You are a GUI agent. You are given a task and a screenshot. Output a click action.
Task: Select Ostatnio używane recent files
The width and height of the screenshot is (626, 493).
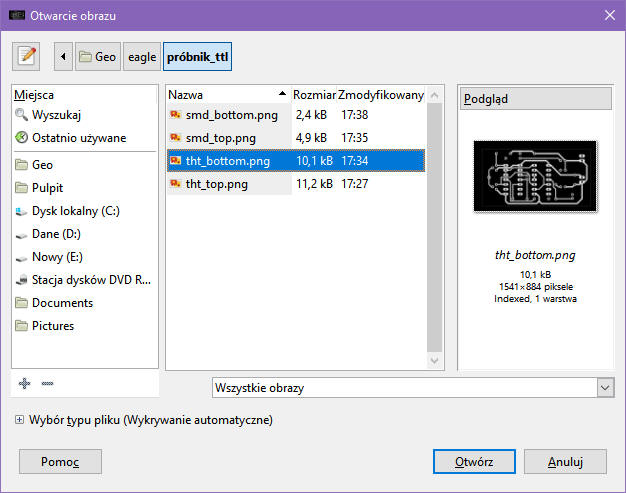78,138
